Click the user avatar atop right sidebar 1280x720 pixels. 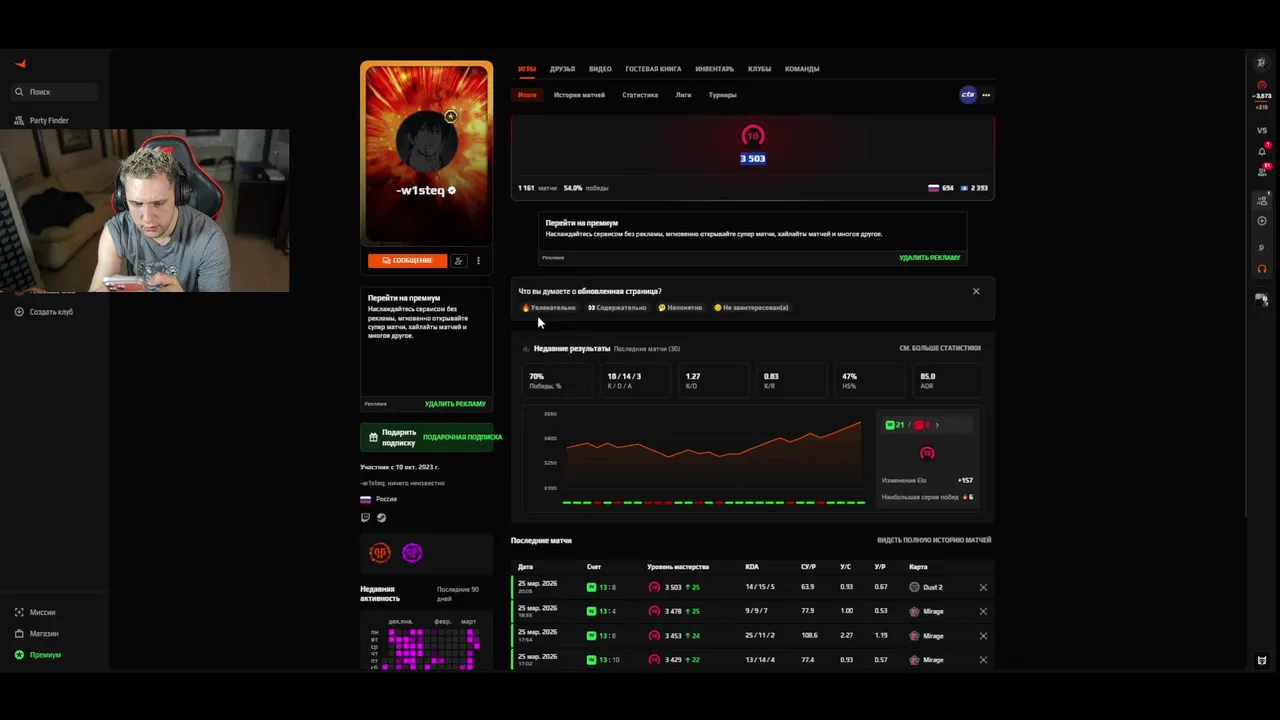pyautogui.click(x=1262, y=63)
